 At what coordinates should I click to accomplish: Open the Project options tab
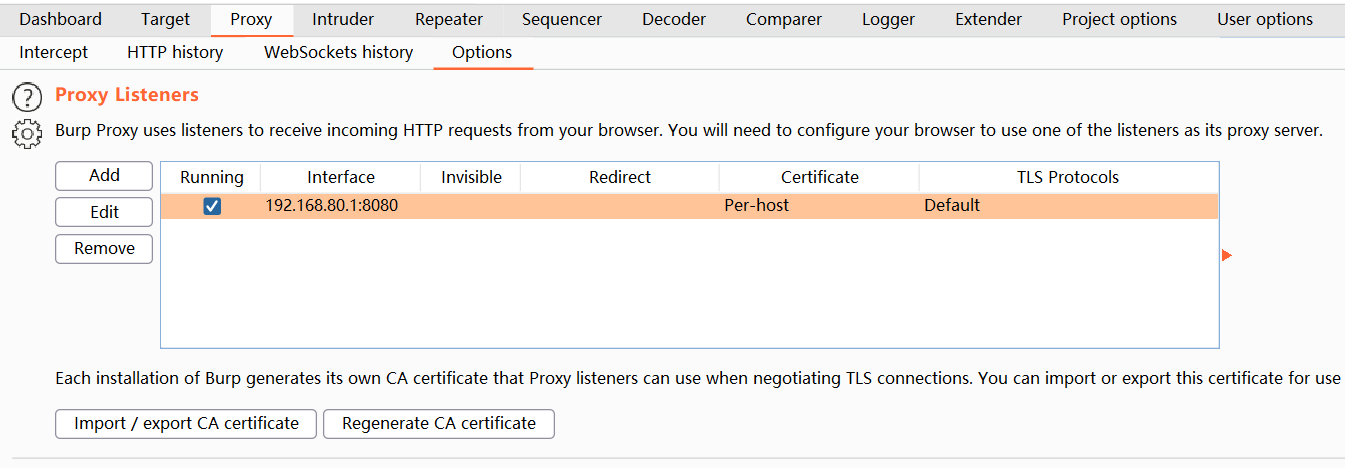coord(1119,19)
